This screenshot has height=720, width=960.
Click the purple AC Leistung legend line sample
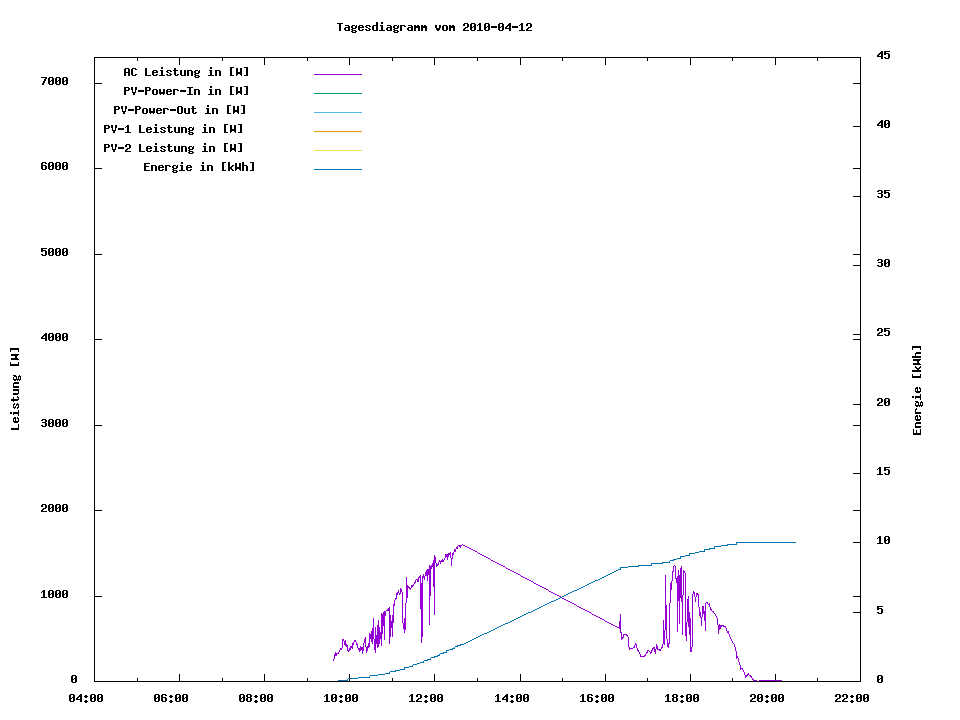tap(337, 74)
